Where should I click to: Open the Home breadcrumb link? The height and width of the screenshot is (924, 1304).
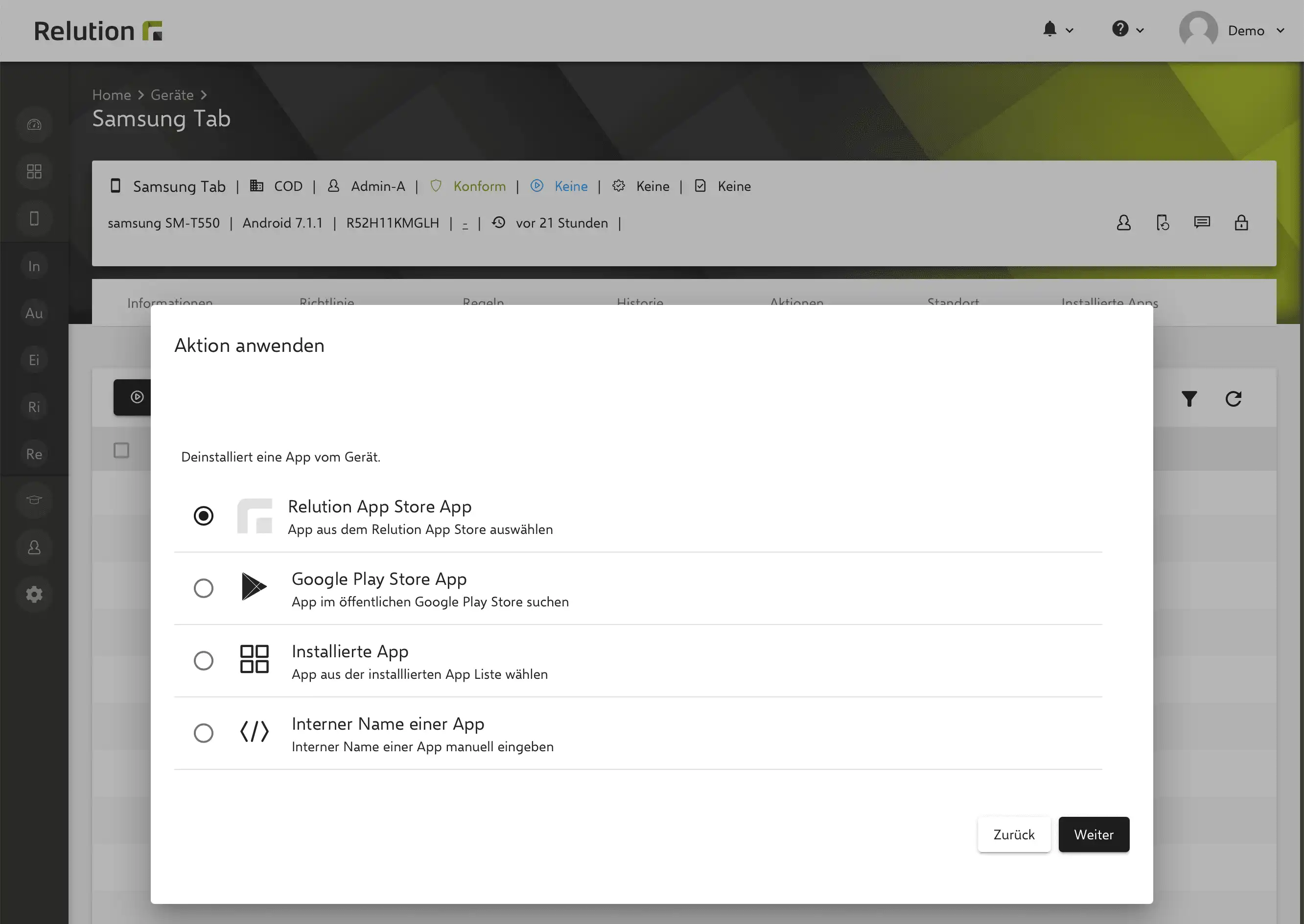pos(112,95)
